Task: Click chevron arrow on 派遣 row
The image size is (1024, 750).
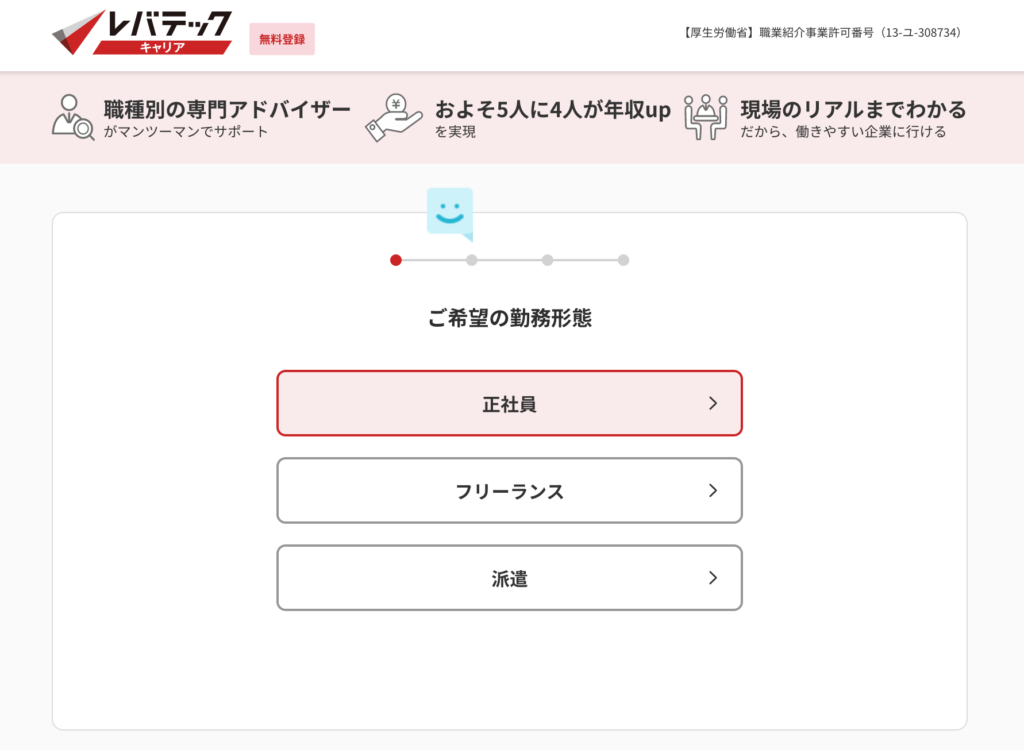Action: point(713,578)
